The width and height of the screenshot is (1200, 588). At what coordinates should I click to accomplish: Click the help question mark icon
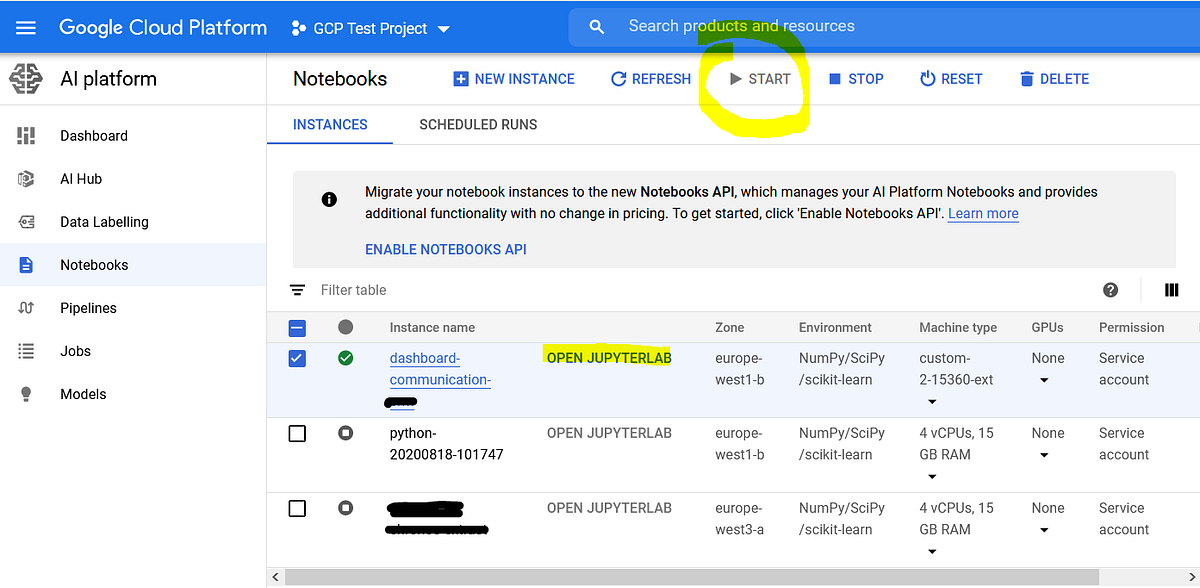tap(1110, 289)
